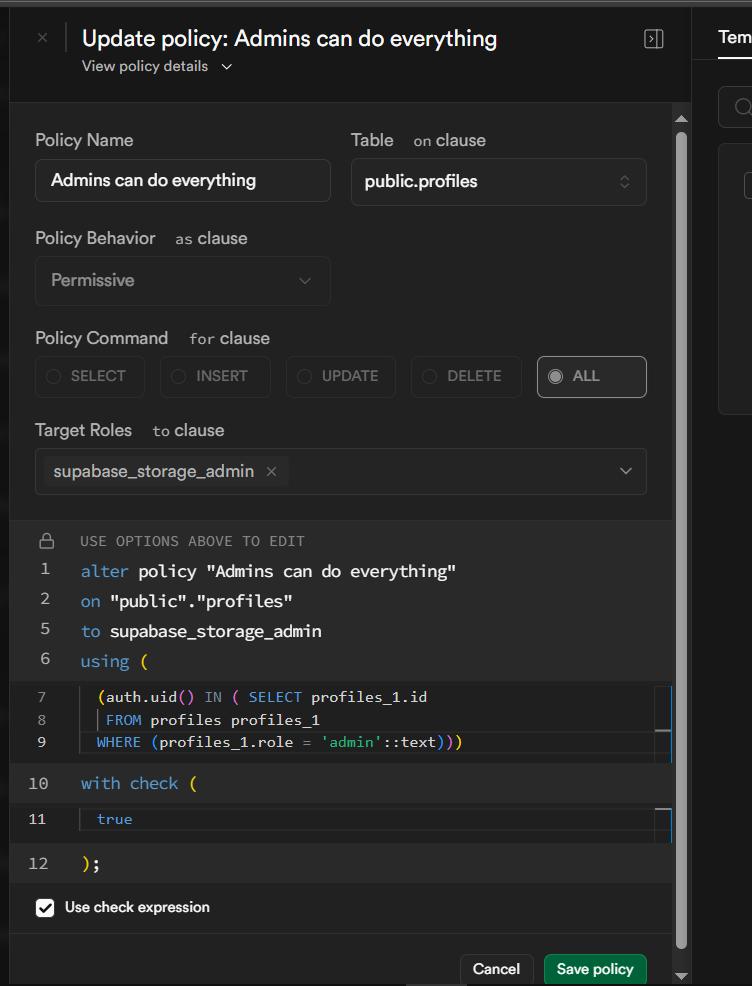Switch to the Templates tab
Viewport: 752px width, 986px height.
pyautogui.click(x=735, y=37)
